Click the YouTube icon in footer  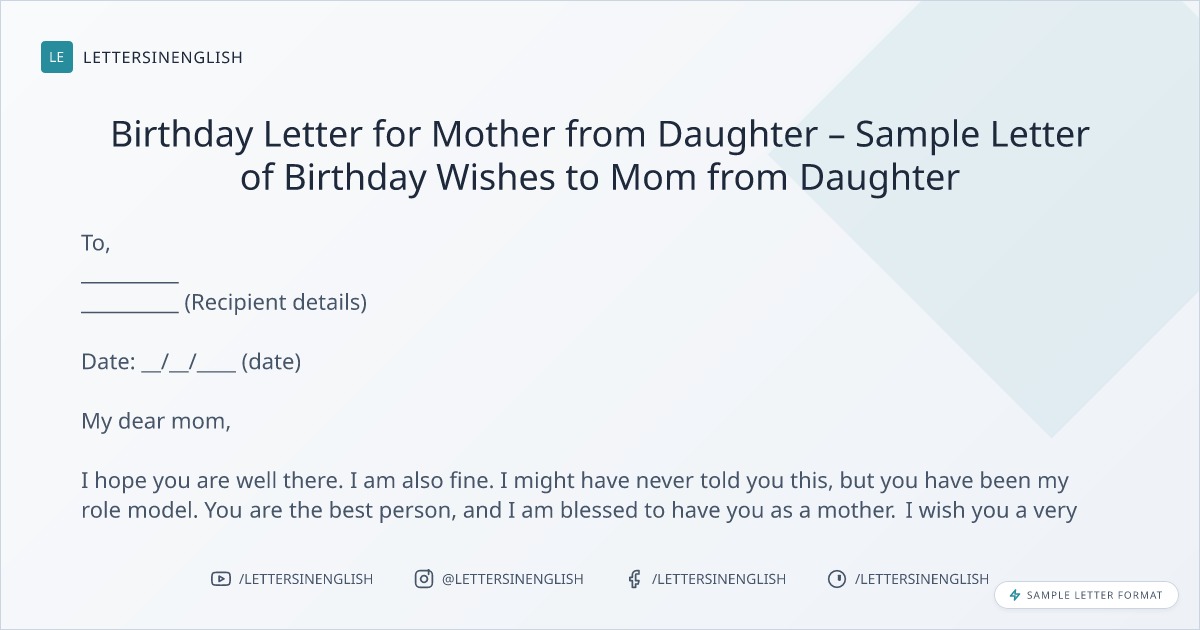point(221,579)
